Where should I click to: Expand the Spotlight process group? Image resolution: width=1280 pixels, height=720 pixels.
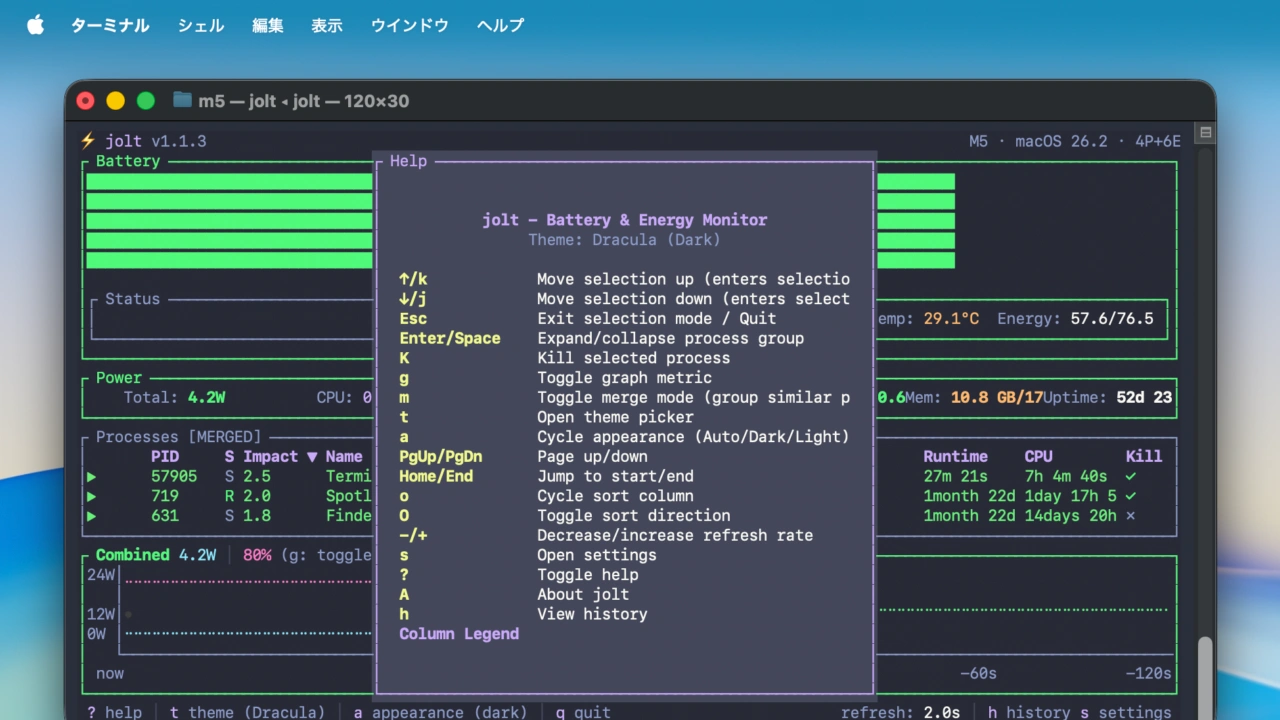coord(91,496)
